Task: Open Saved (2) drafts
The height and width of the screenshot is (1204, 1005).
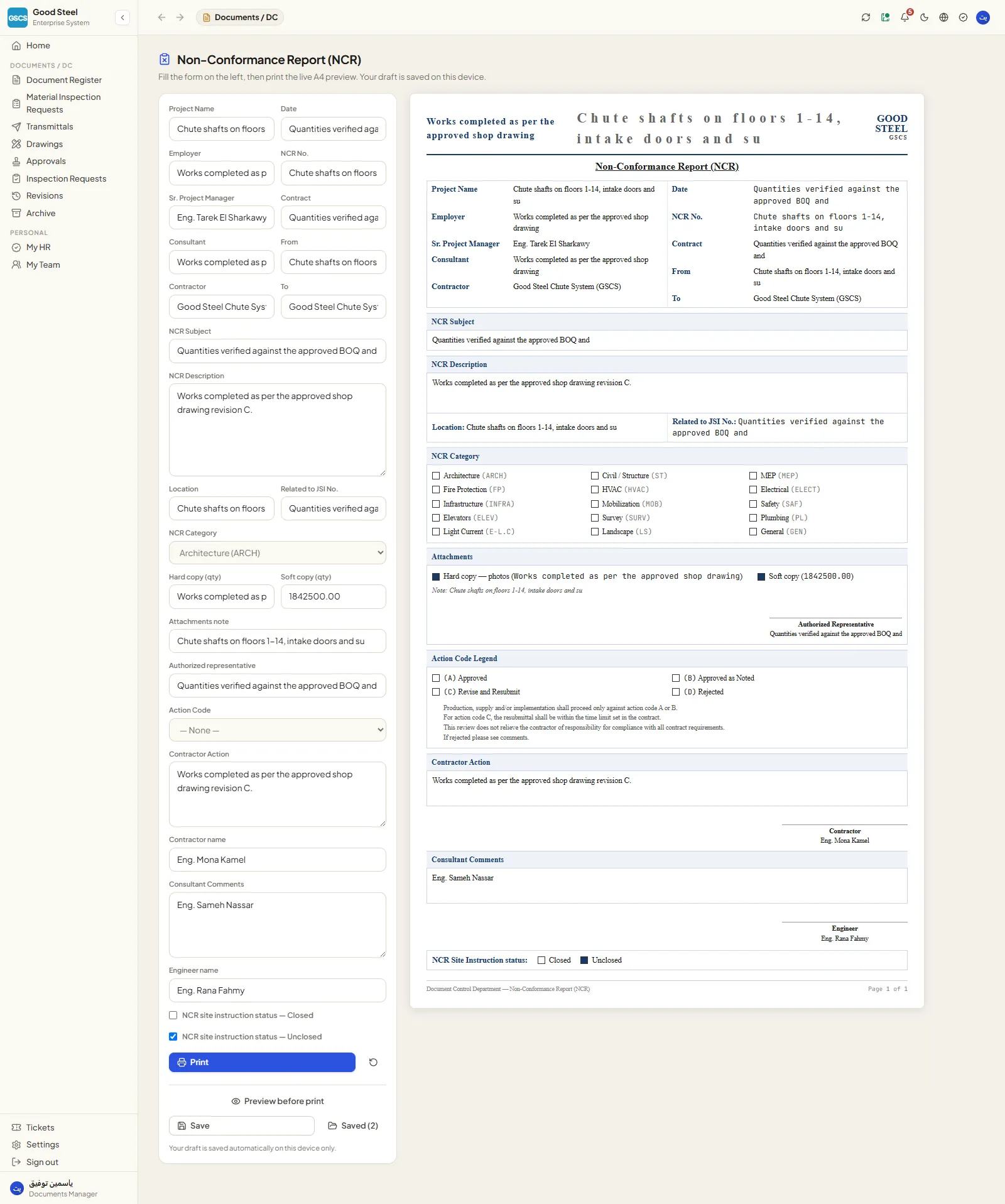Action: click(x=353, y=1125)
